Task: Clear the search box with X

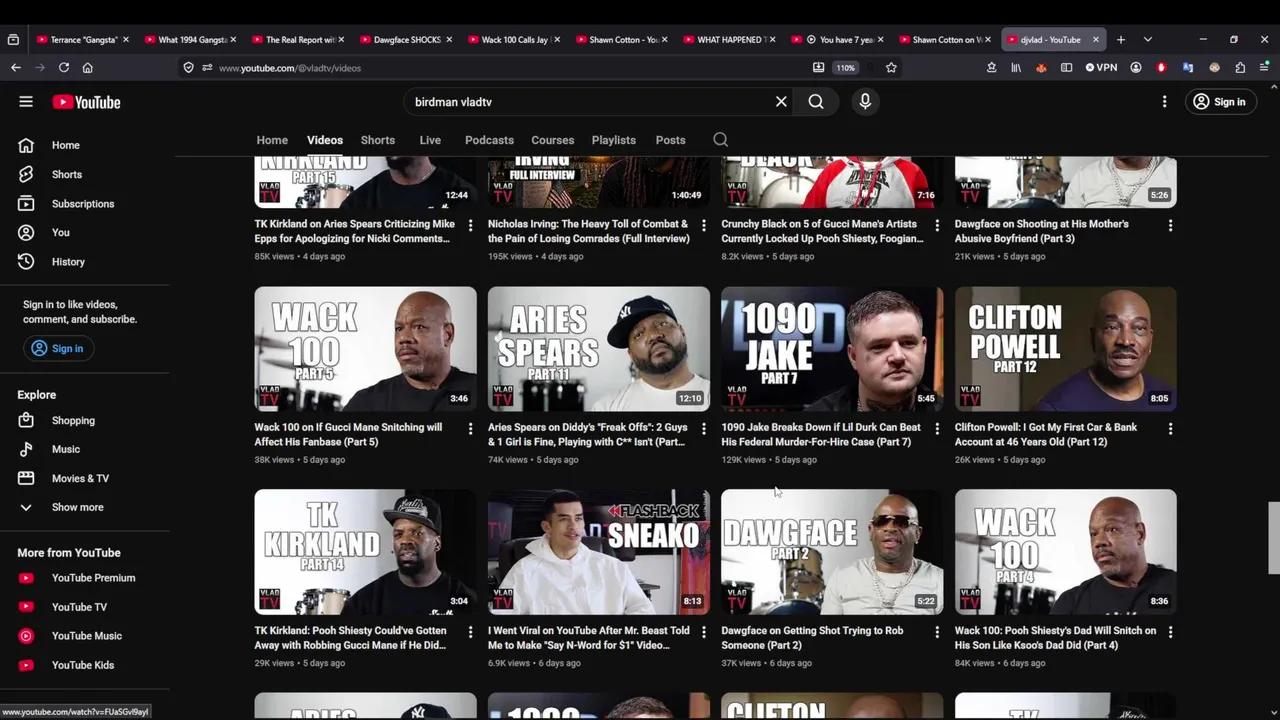Action: pyautogui.click(x=781, y=101)
